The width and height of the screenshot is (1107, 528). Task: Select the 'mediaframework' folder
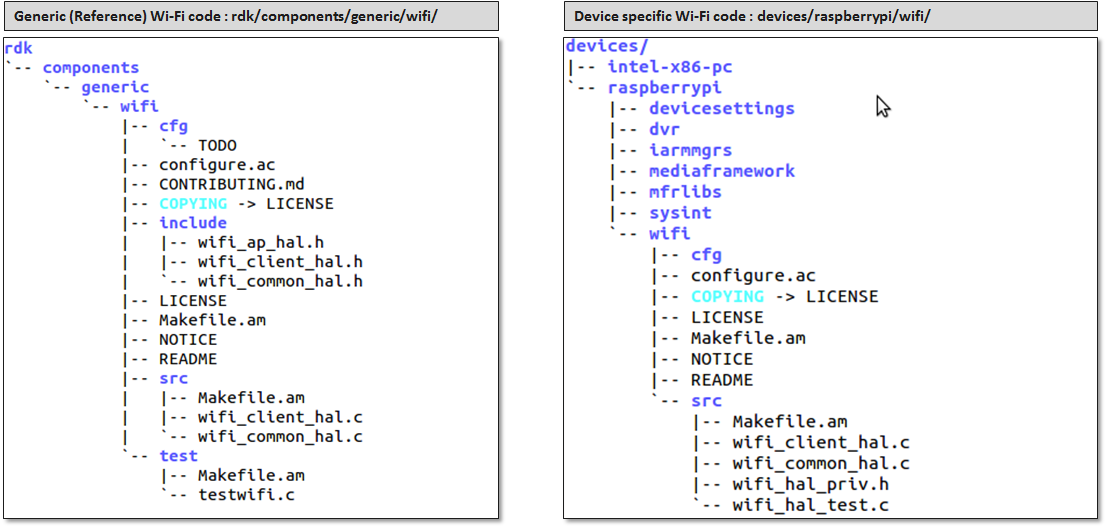[722, 172]
